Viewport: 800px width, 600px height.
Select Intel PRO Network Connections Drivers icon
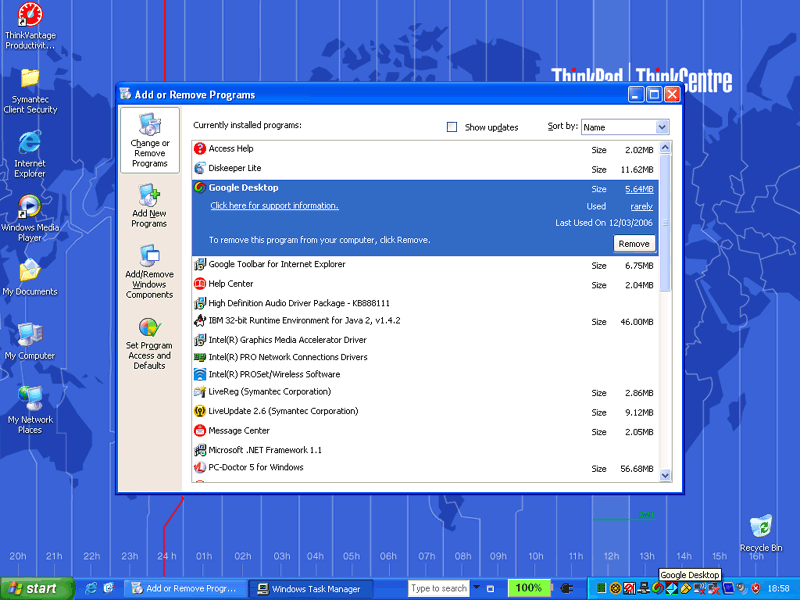(x=200, y=357)
